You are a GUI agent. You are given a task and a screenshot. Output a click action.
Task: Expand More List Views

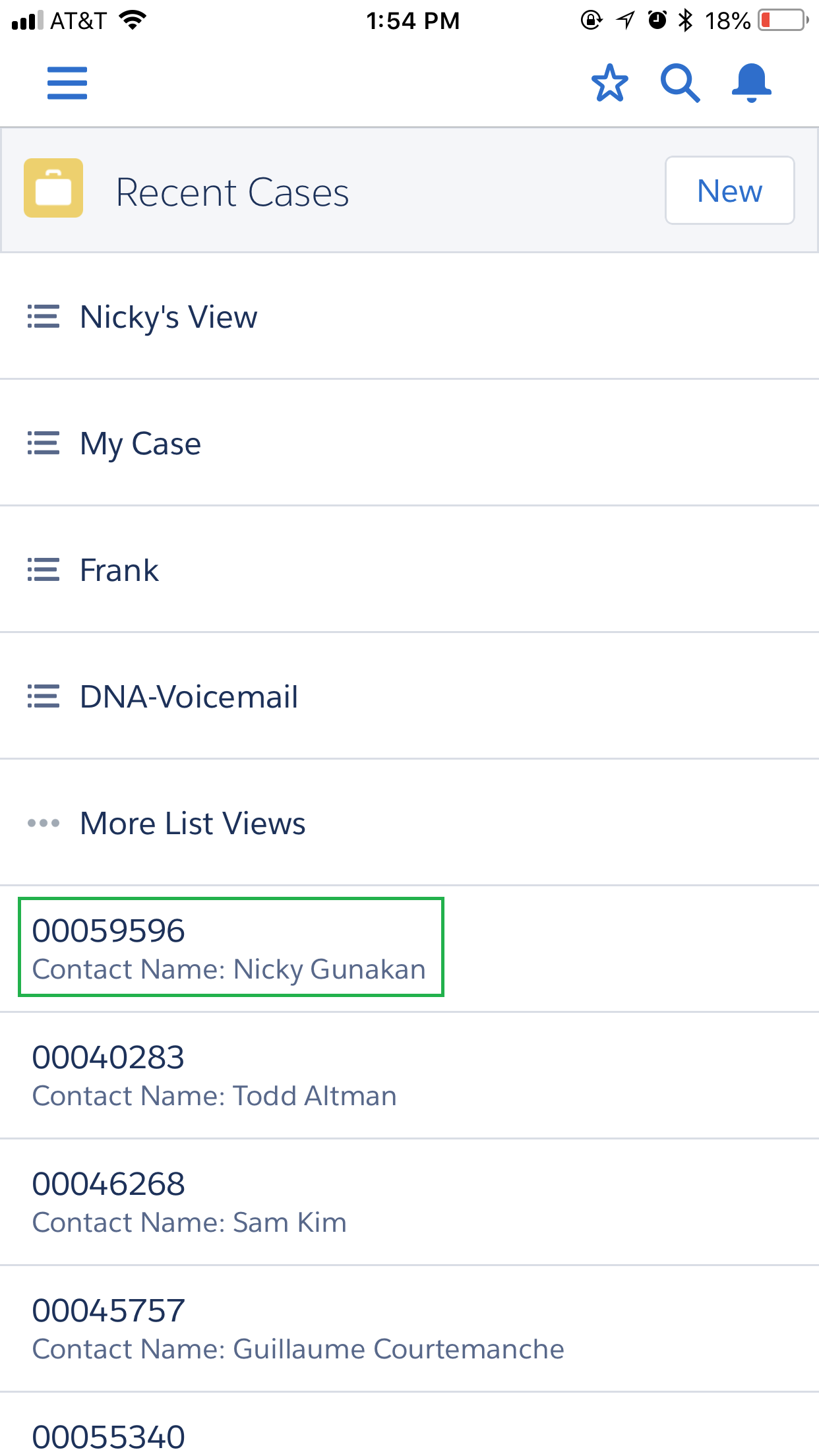(193, 823)
